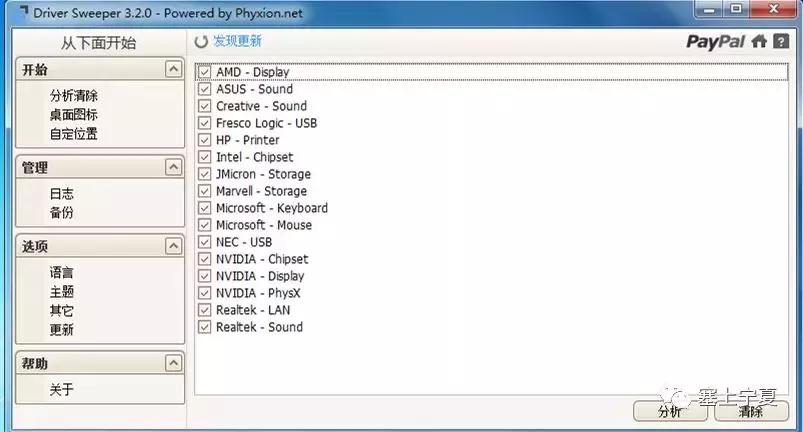Screen dimensions: 803x432
Task: Select the JMicron - Storage list text
Action: click(263, 174)
